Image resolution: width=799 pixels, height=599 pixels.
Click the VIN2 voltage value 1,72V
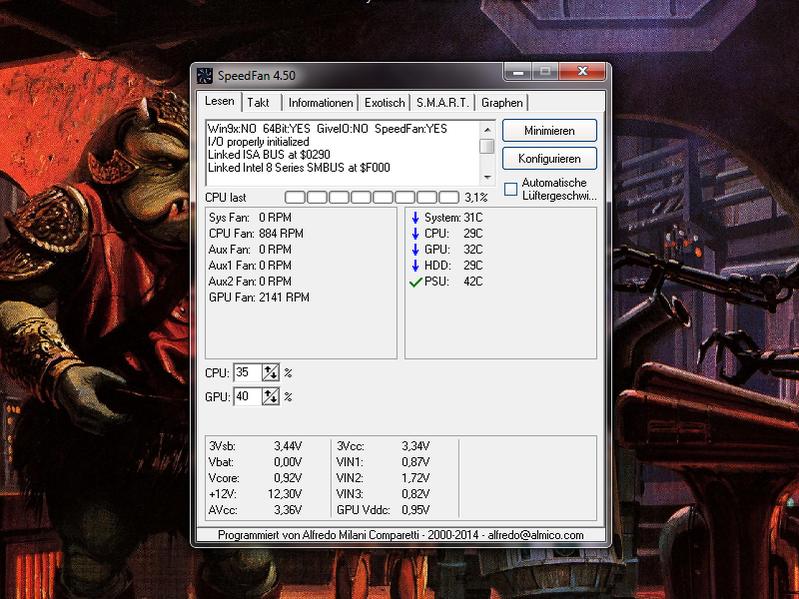[x=416, y=478]
